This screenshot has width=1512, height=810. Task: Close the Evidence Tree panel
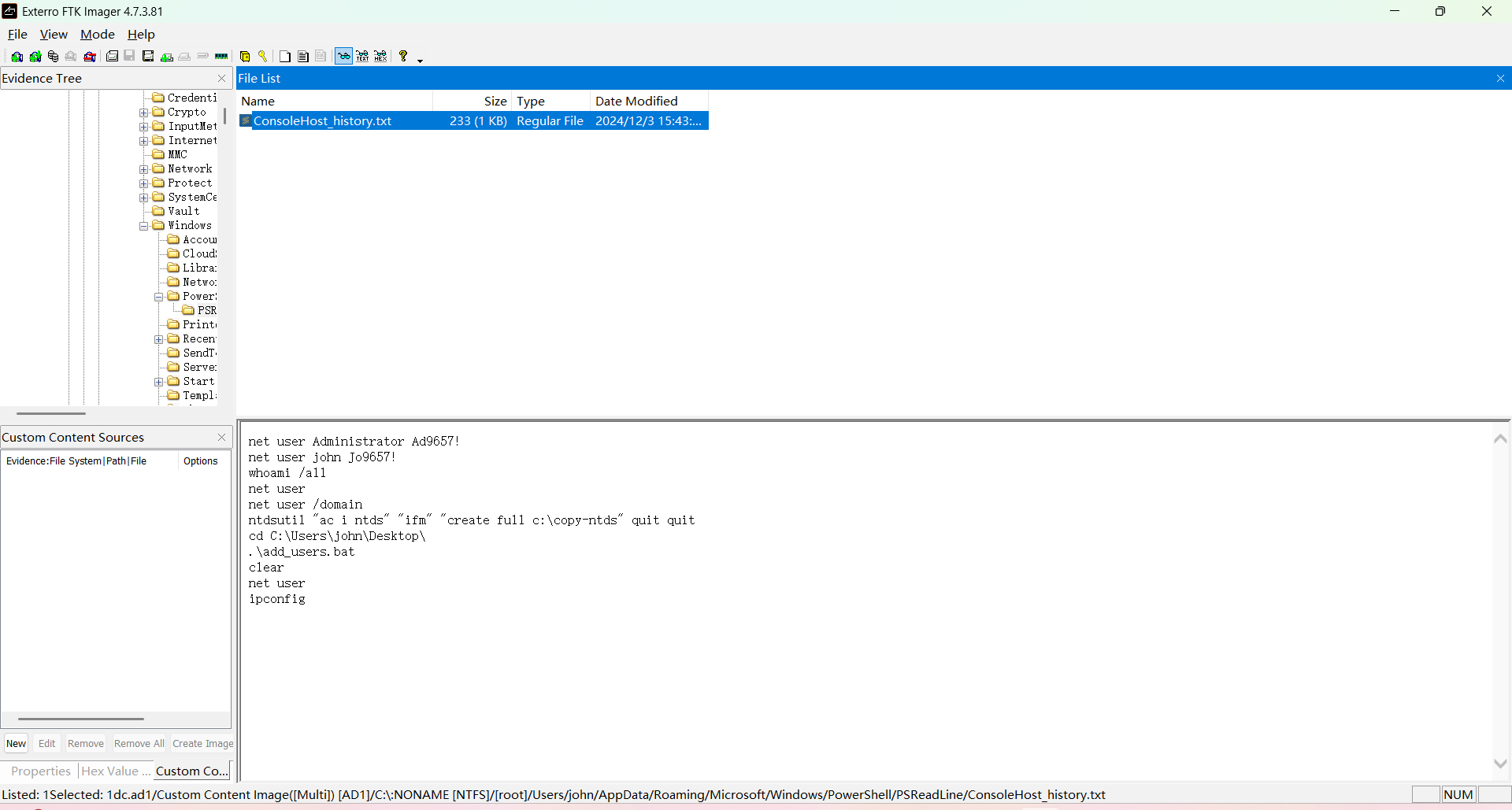click(x=221, y=79)
